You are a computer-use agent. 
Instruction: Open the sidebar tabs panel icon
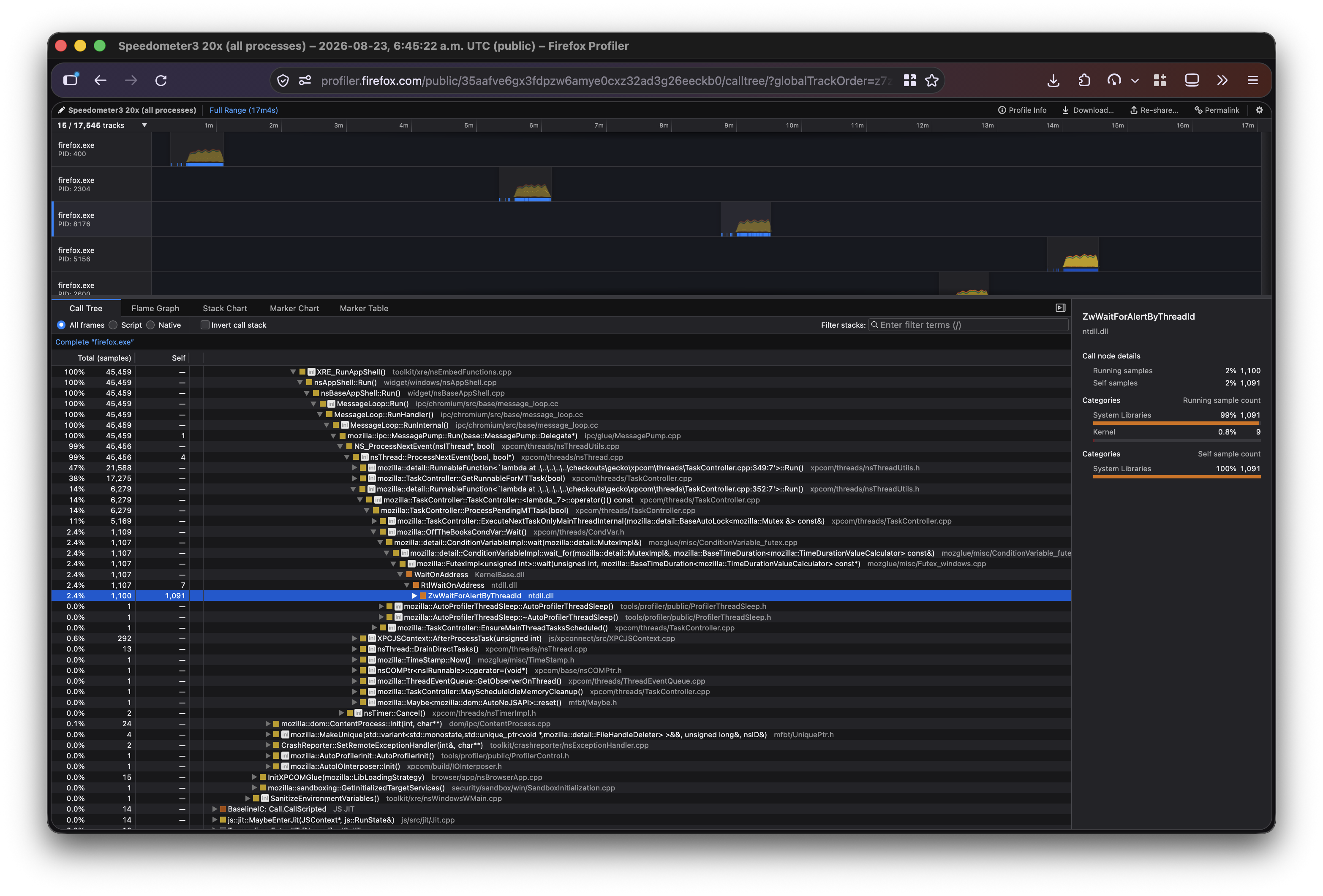pyautogui.click(x=71, y=80)
